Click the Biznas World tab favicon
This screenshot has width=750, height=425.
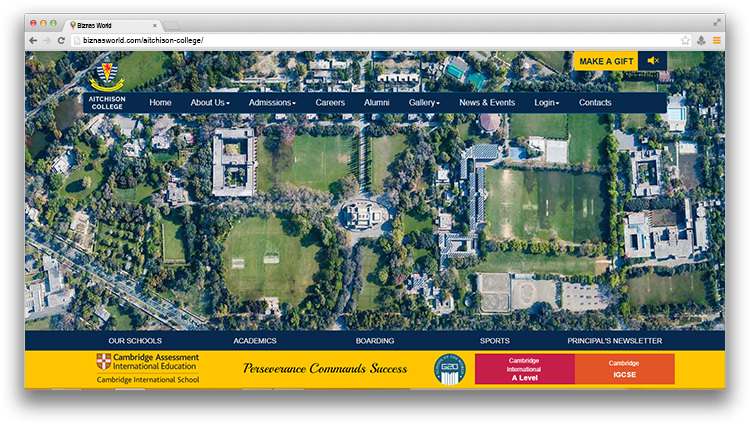tap(73, 25)
